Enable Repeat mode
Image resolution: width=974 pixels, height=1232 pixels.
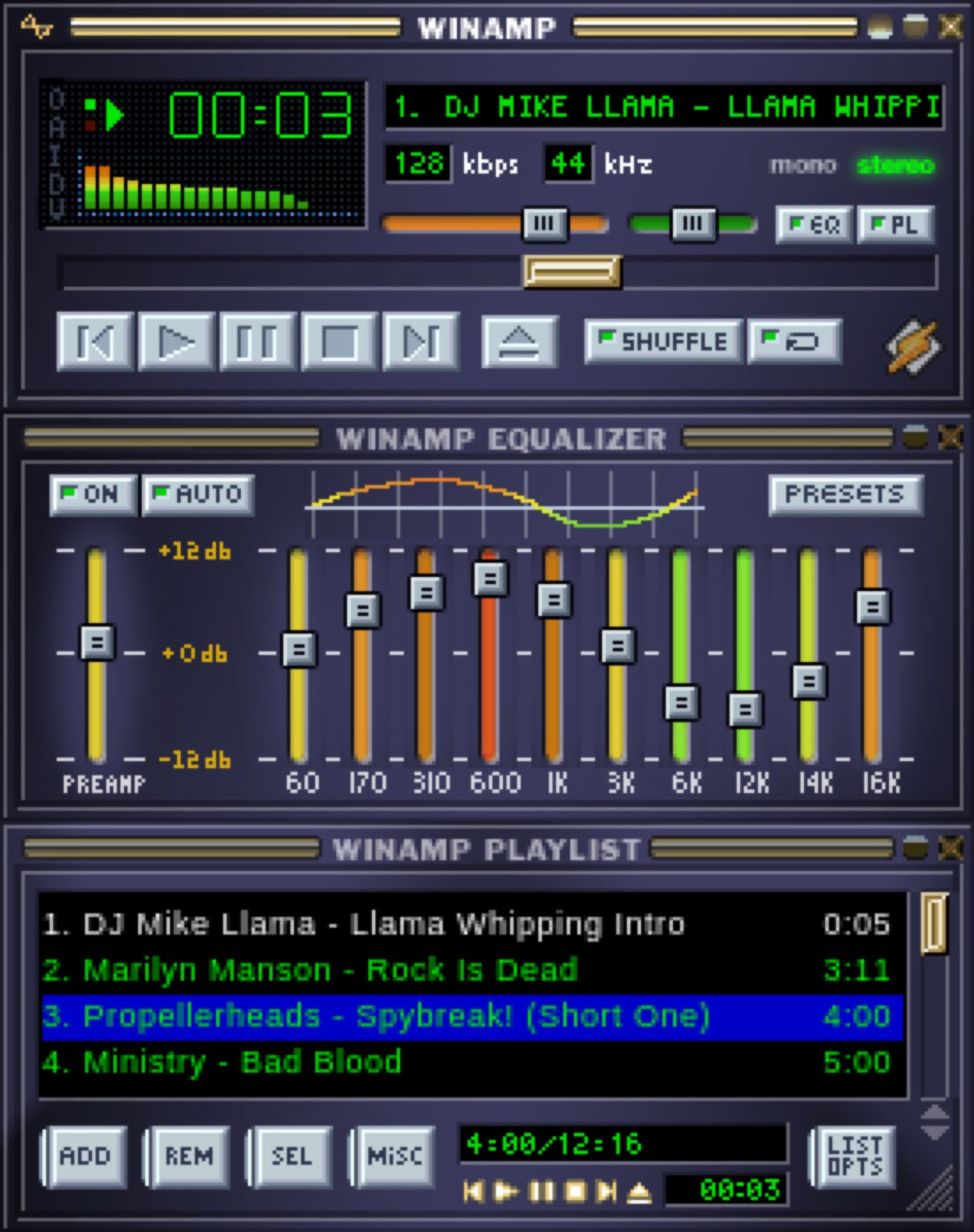[x=794, y=340]
